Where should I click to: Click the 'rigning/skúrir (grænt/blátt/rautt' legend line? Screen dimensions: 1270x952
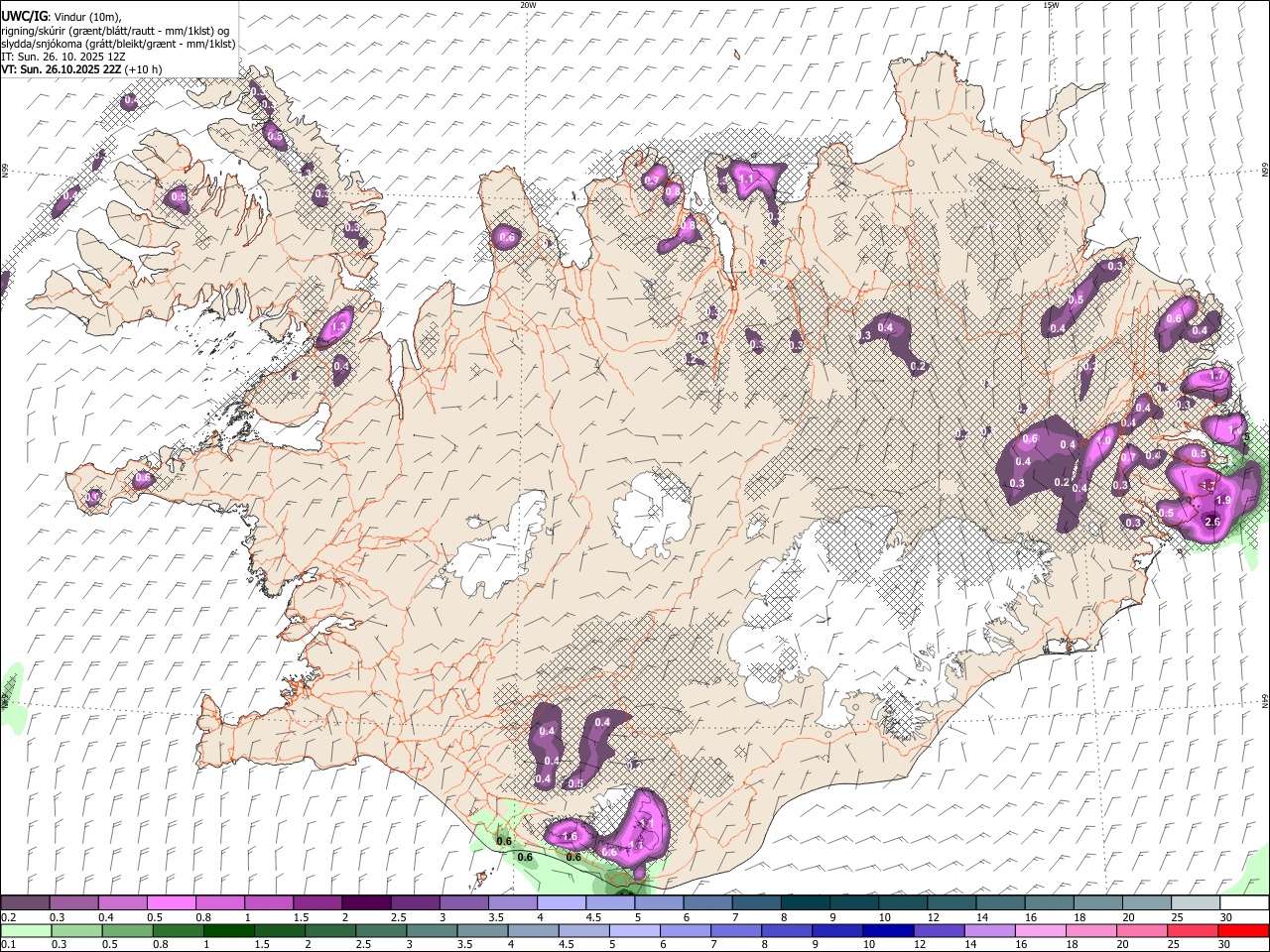coord(115,30)
